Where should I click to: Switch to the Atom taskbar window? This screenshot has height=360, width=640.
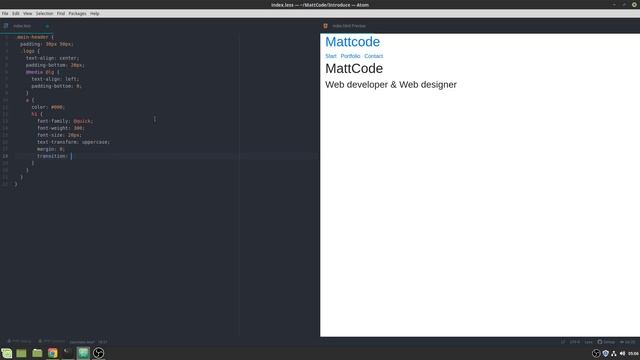point(83,353)
